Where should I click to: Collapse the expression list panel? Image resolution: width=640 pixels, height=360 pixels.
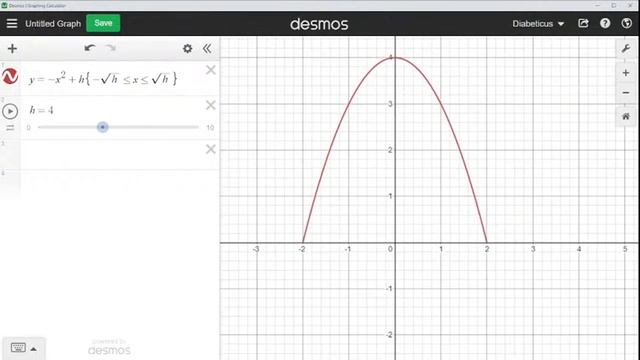(x=207, y=49)
